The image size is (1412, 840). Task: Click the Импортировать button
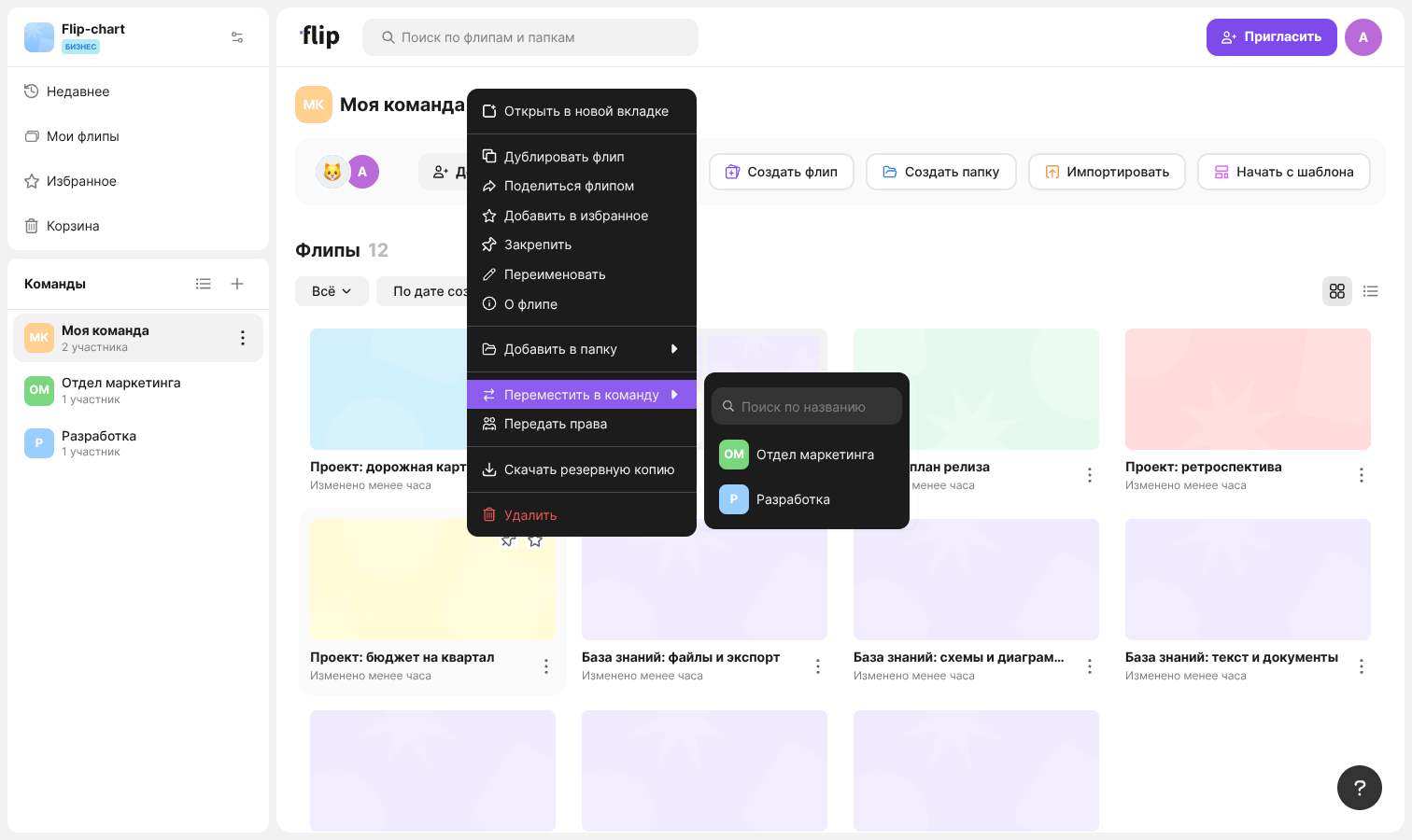pos(1107,172)
